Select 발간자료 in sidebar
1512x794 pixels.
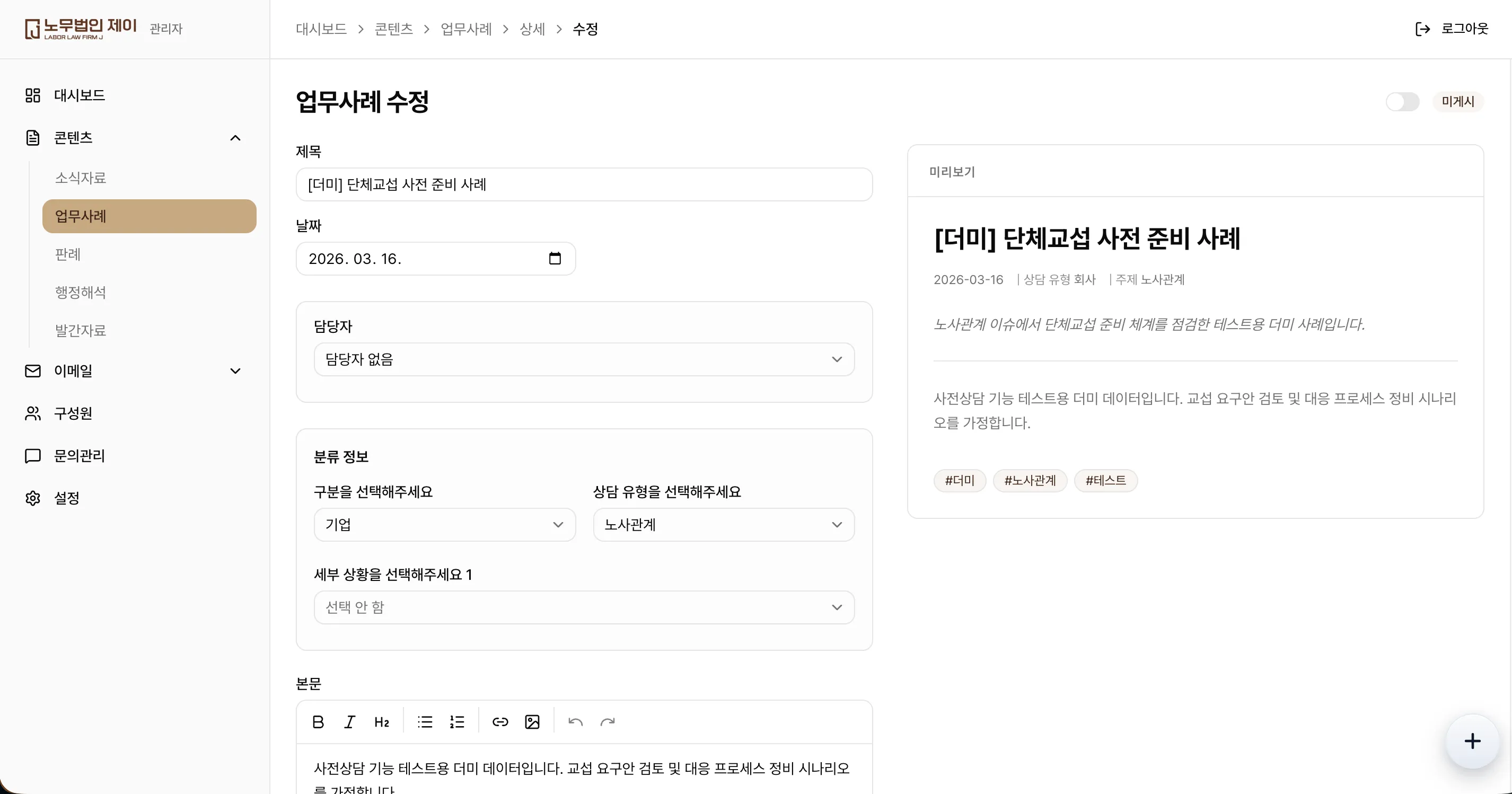point(149,330)
